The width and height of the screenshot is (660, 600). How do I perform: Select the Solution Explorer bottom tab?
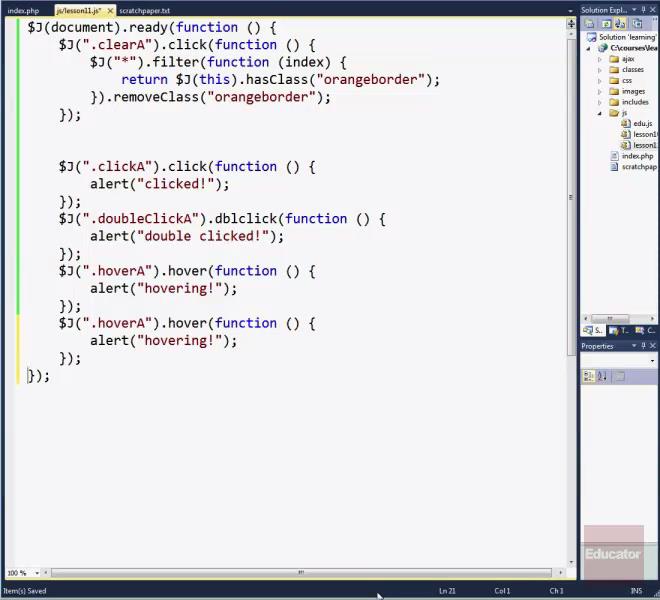pyautogui.click(x=593, y=331)
